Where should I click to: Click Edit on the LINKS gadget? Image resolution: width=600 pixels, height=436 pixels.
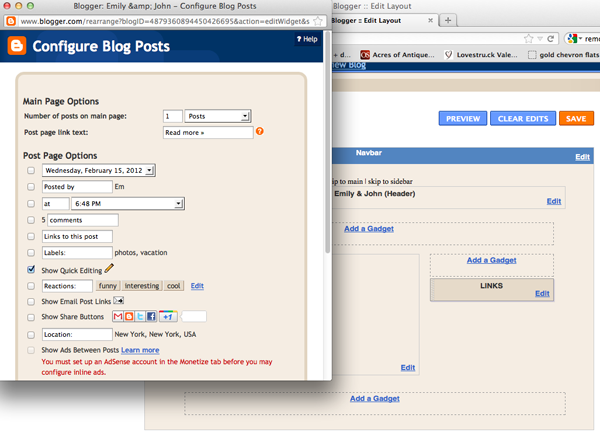(x=542, y=294)
